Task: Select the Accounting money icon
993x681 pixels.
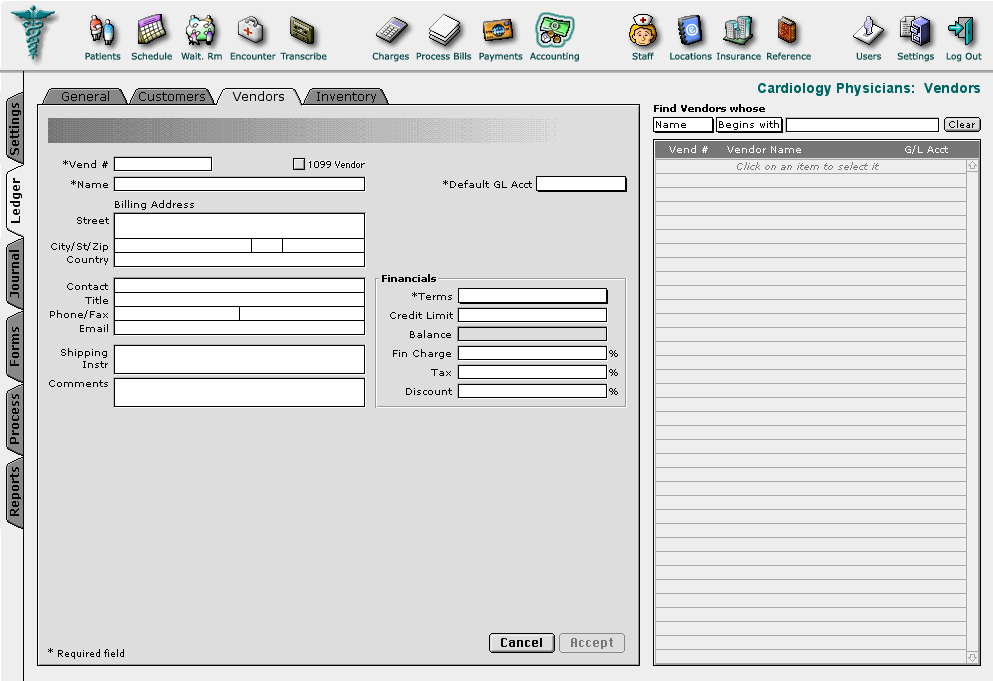Action: [554, 30]
